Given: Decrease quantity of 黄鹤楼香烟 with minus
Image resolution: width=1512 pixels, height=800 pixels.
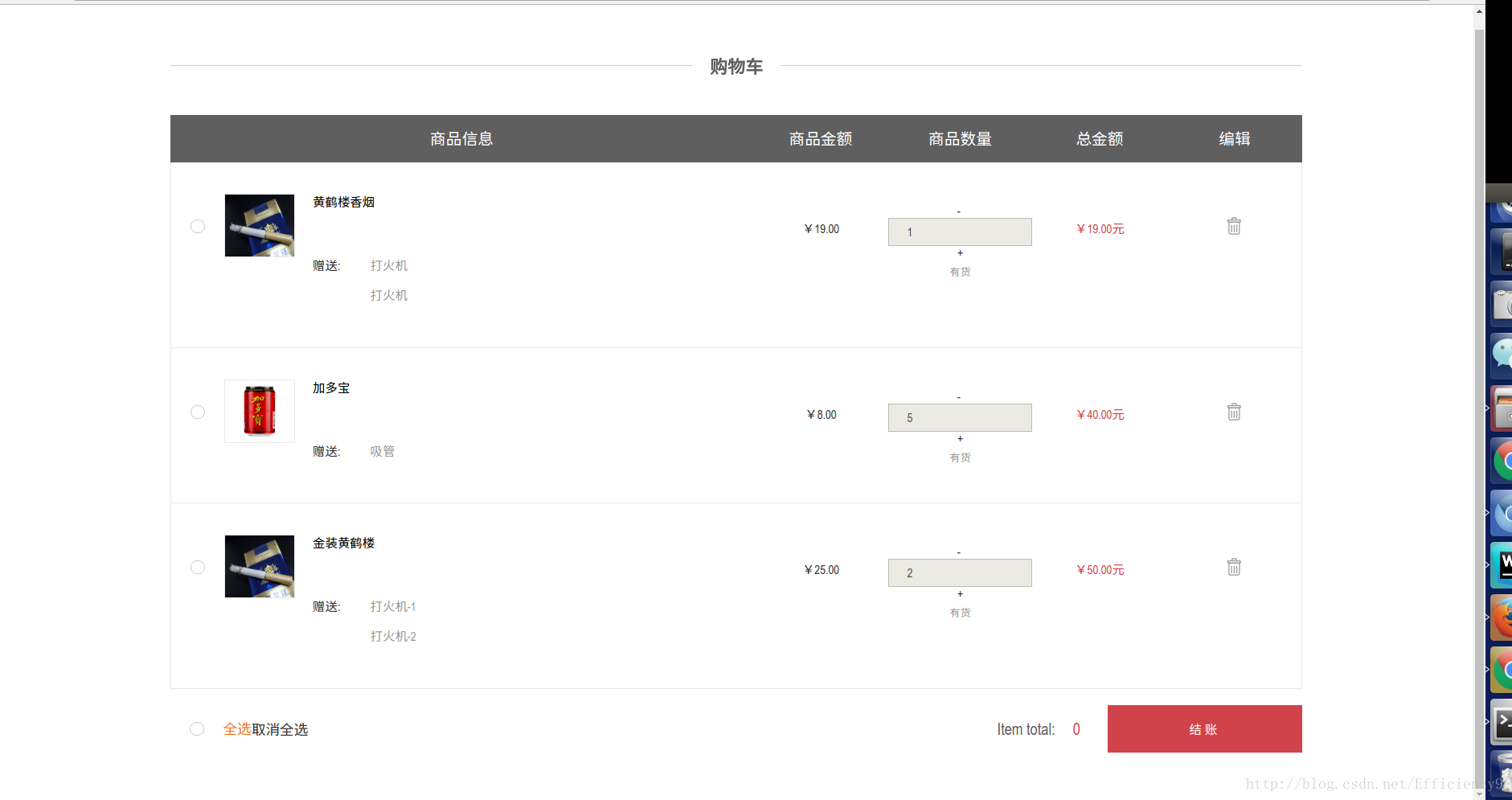Looking at the screenshot, I should coord(959,211).
